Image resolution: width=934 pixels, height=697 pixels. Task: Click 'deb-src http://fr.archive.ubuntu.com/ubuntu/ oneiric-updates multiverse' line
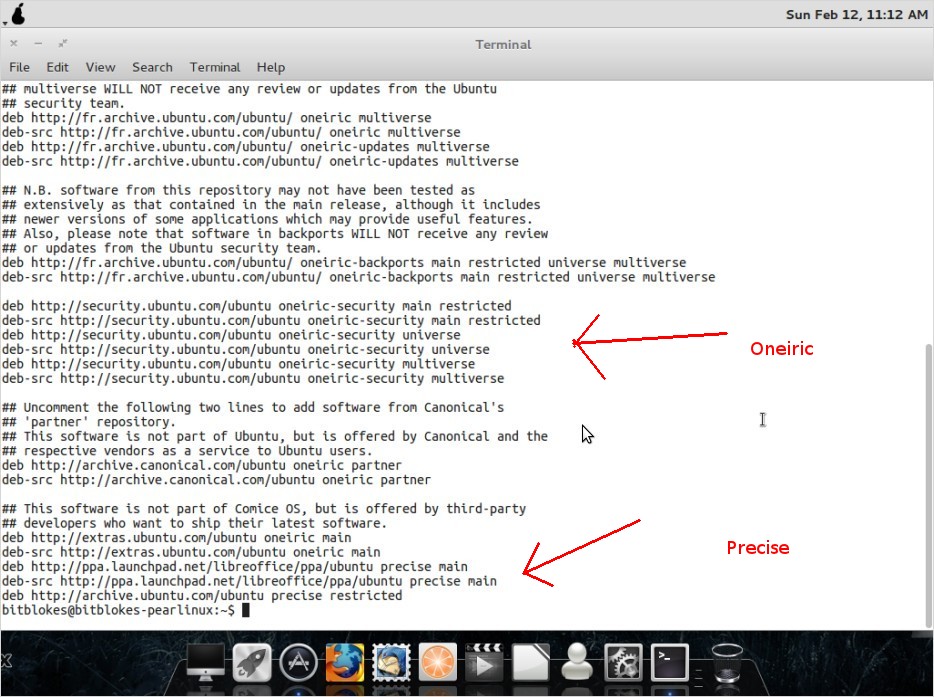coord(260,161)
